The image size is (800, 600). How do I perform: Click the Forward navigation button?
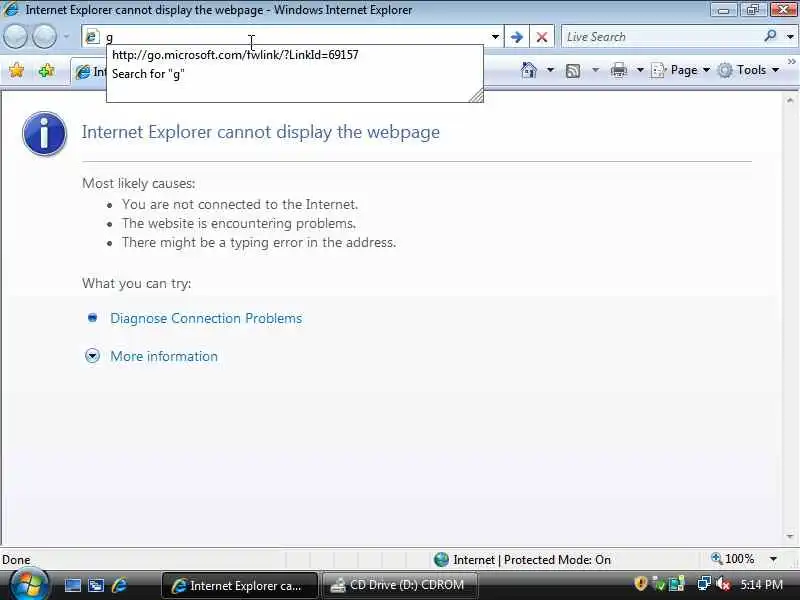45,37
